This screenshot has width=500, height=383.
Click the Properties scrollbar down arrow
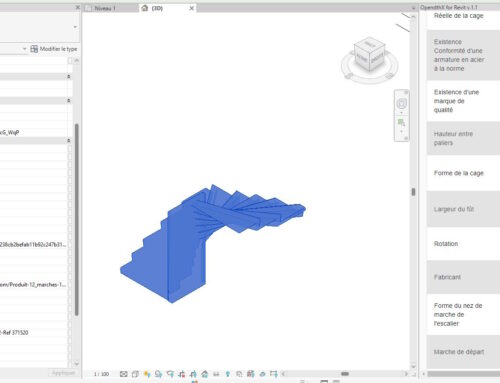tap(77, 363)
